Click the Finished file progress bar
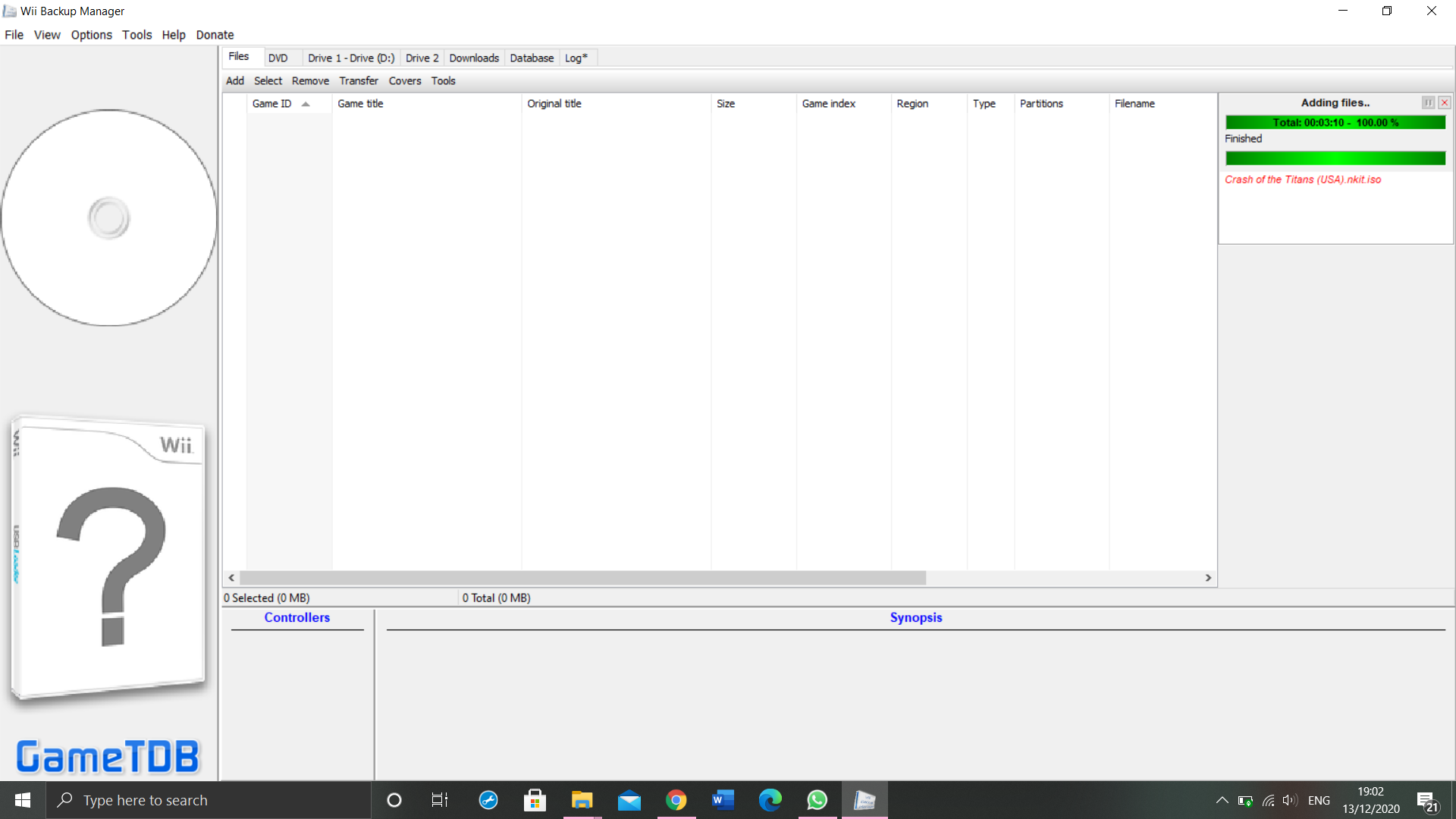This screenshot has width=1456, height=819. point(1335,158)
